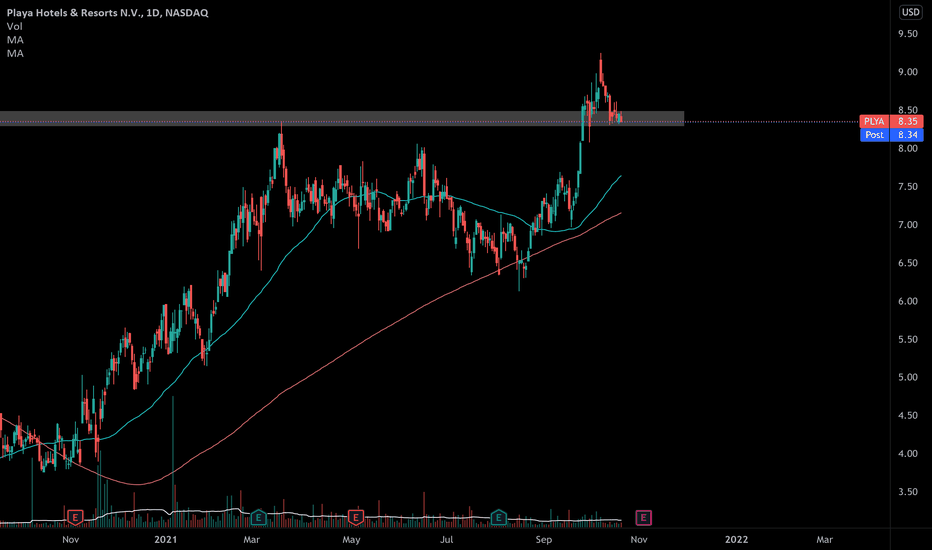Viewport: 932px width, 550px height.
Task: Click the red earnings marker nearest the May label
Action: coord(355,517)
